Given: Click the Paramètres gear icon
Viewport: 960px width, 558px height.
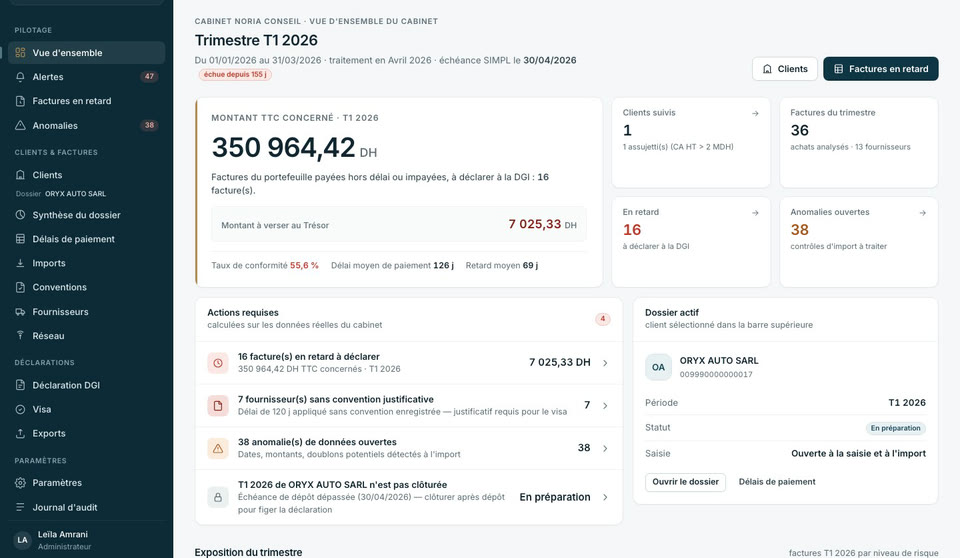Looking at the screenshot, I should (x=20, y=483).
